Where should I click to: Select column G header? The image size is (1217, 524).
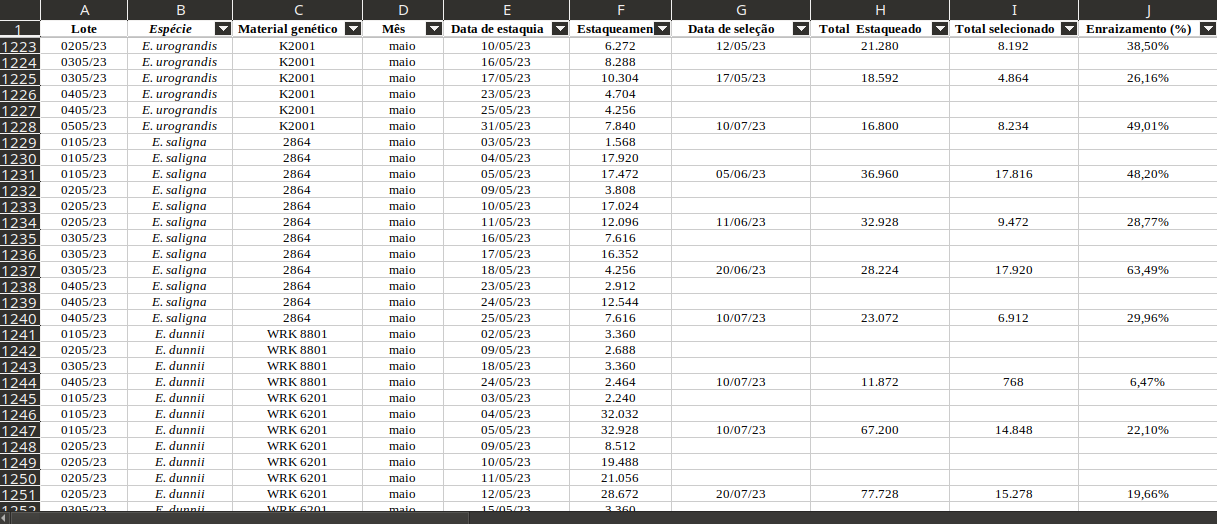pyautogui.click(x=740, y=10)
